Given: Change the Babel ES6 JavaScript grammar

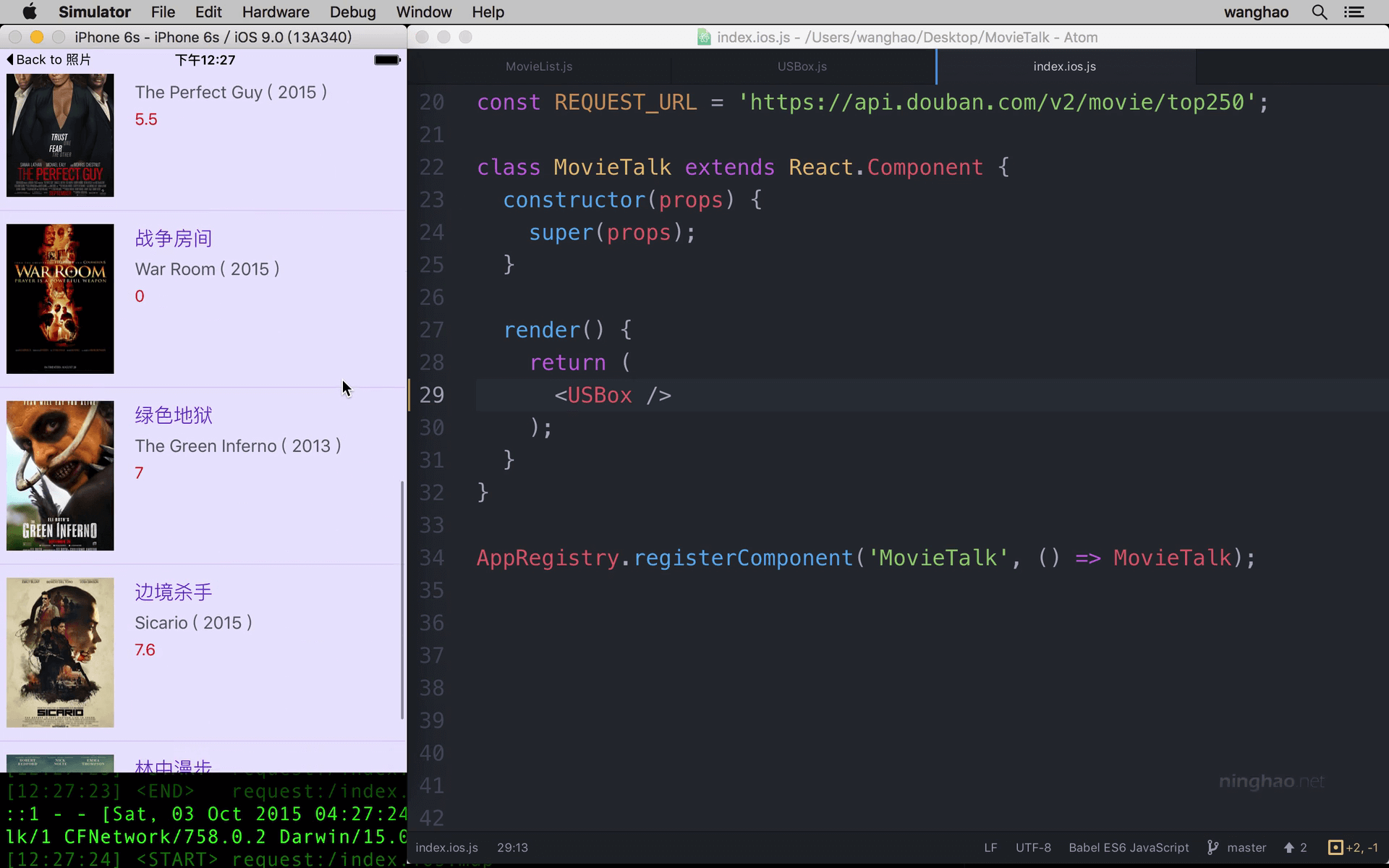Looking at the screenshot, I should [x=1129, y=848].
